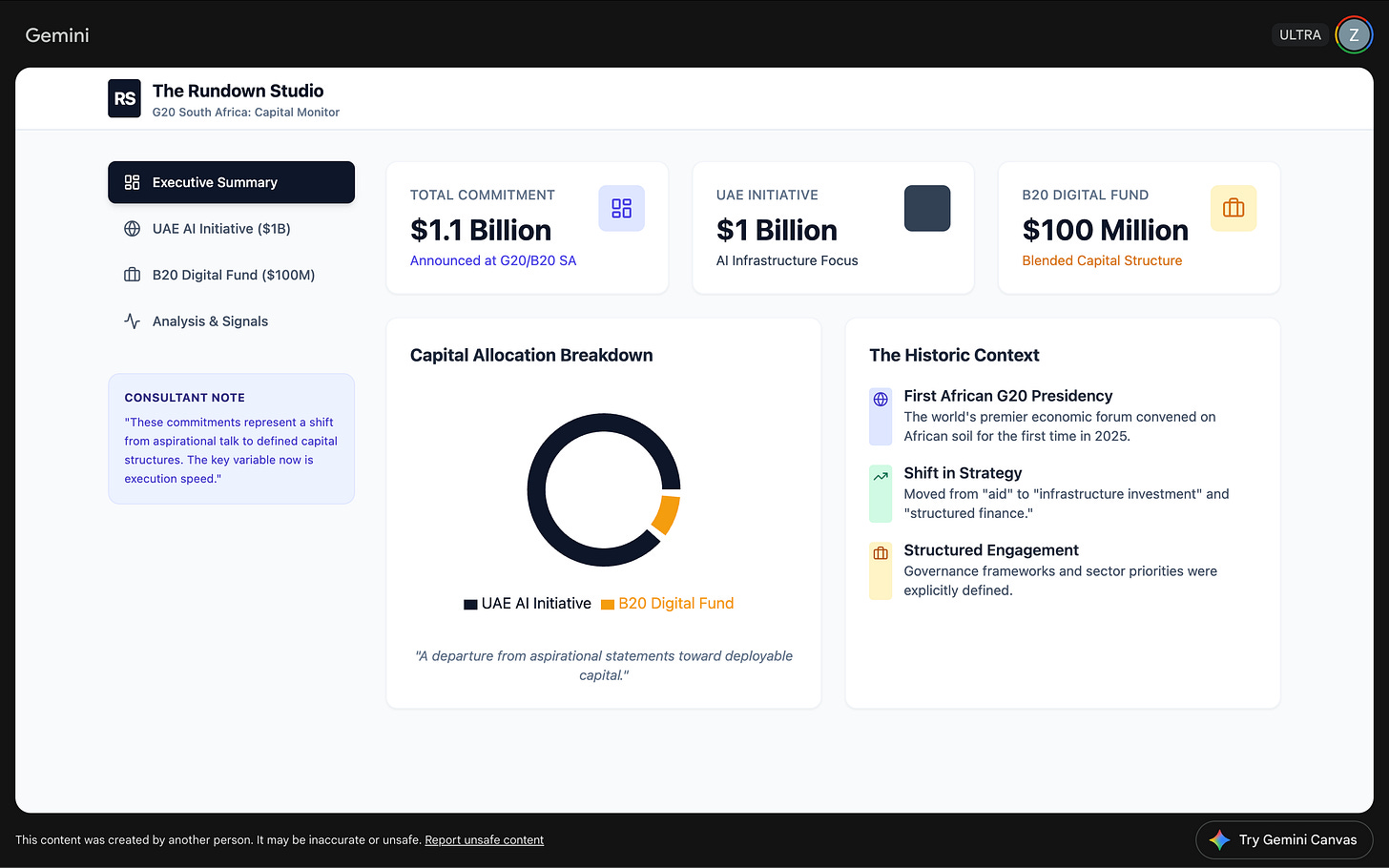The width and height of the screenshot is (1389, 868).
Task: Click the orange B20 Digital Fund donut segment
Action: tap(666, 514)
